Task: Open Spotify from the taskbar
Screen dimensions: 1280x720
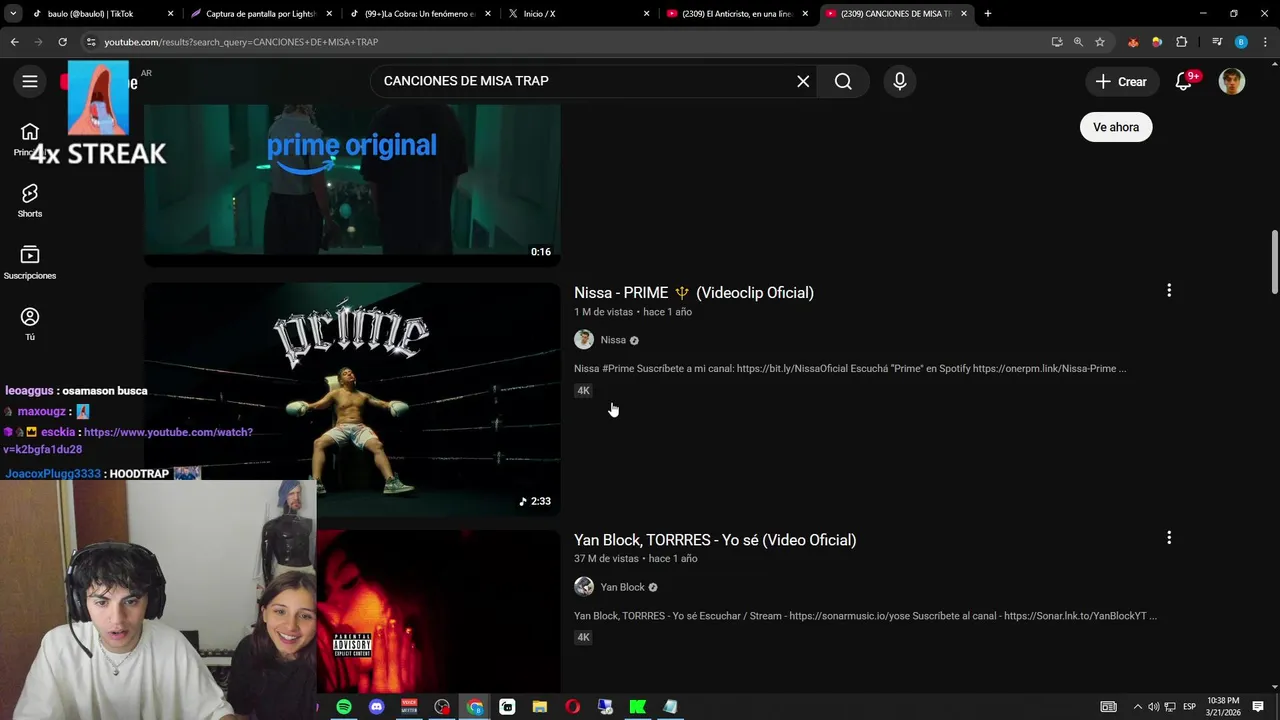Action: (x=344, y=707)
